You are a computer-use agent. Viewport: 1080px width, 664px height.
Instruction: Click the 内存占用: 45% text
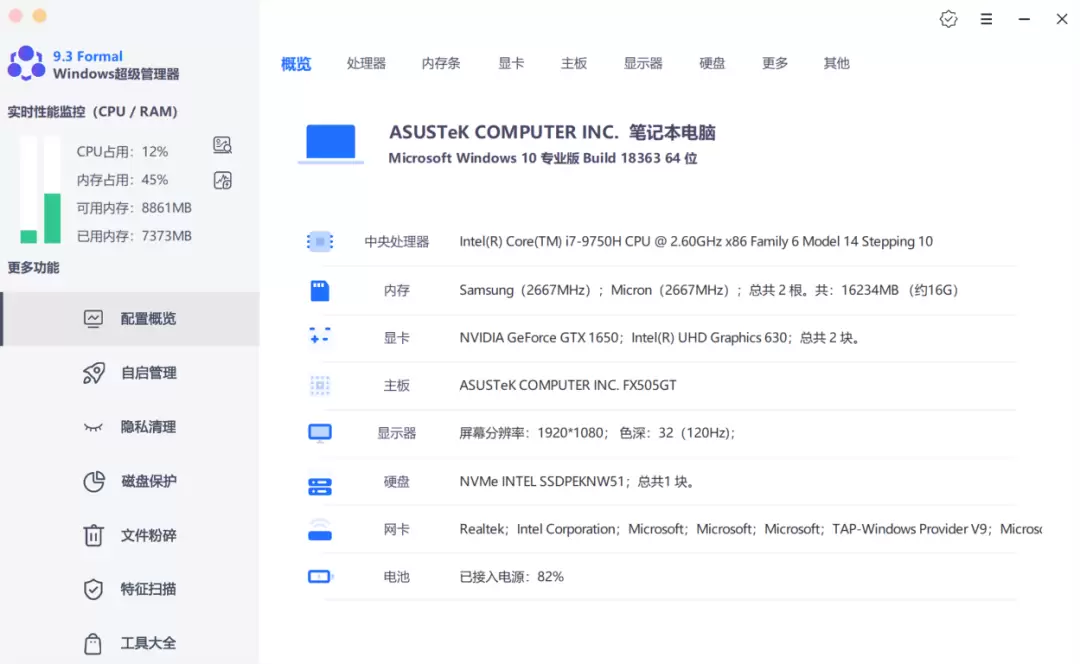[x=122, y=180]
